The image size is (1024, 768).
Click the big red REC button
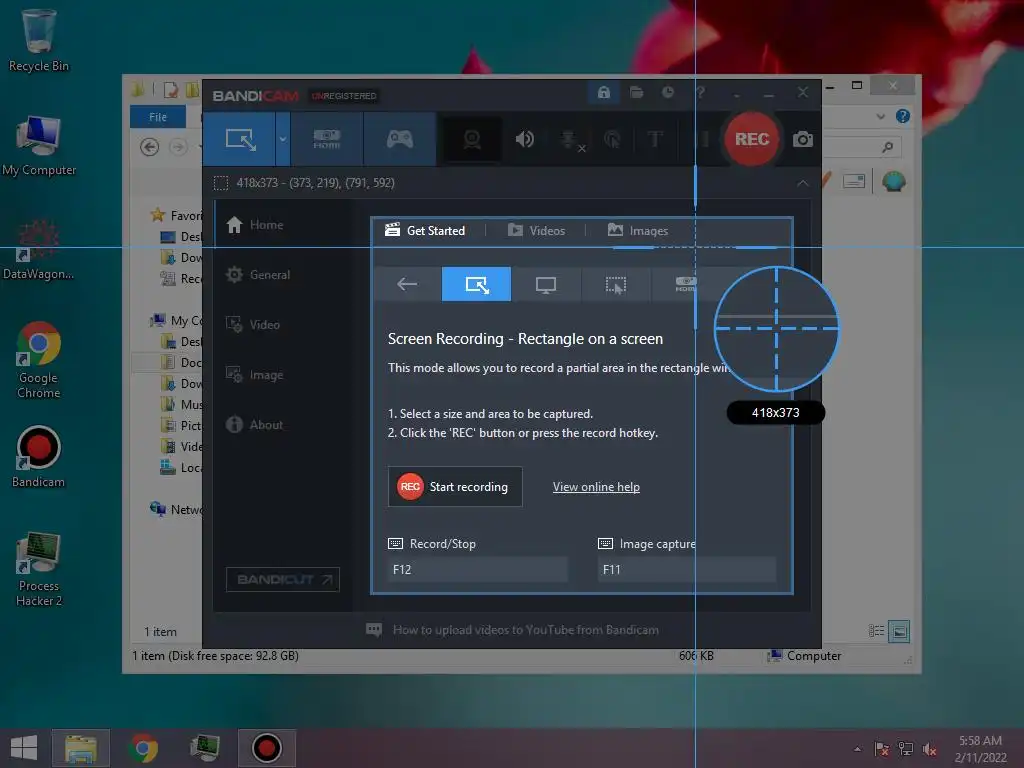[x=752, y=139]
